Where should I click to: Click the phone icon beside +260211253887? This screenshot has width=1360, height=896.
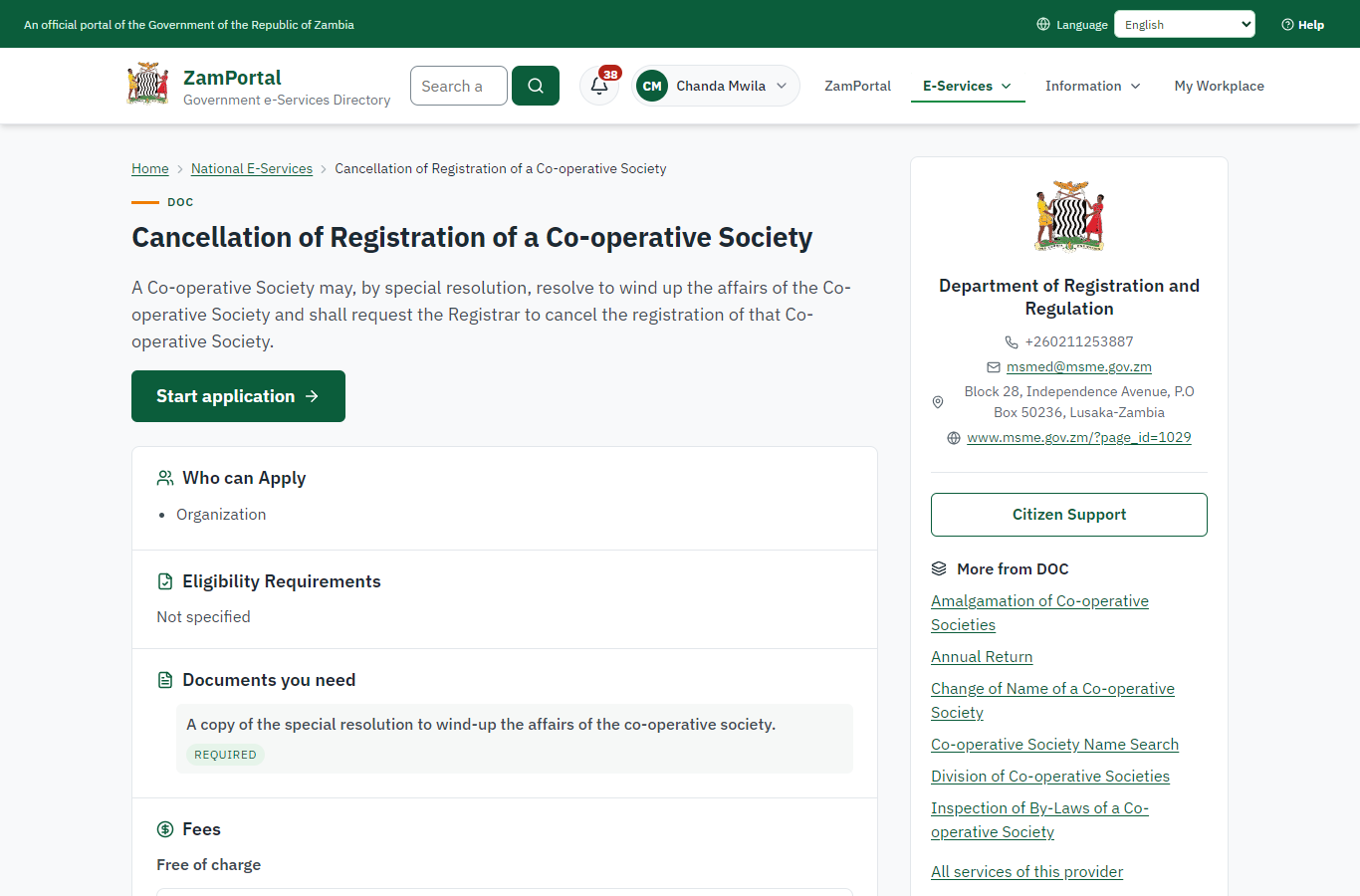pyautogui.click(x=1012, y=341)
